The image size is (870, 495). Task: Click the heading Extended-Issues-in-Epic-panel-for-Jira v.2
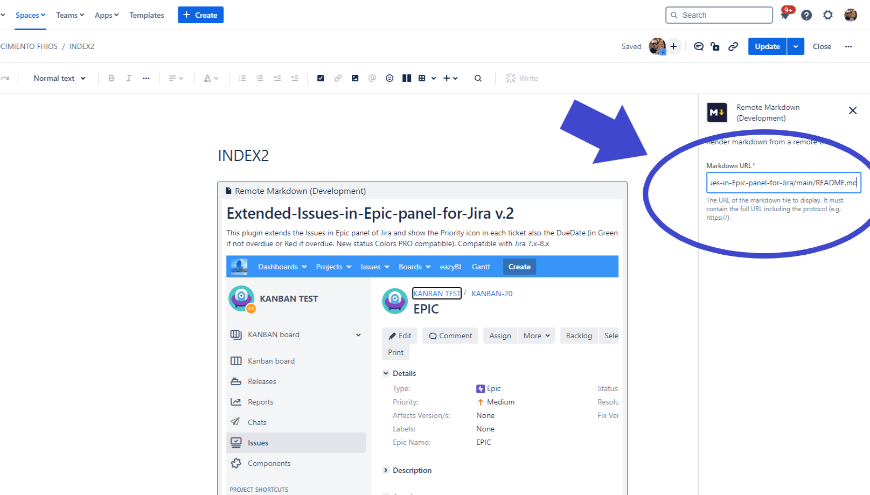[370, 214]
